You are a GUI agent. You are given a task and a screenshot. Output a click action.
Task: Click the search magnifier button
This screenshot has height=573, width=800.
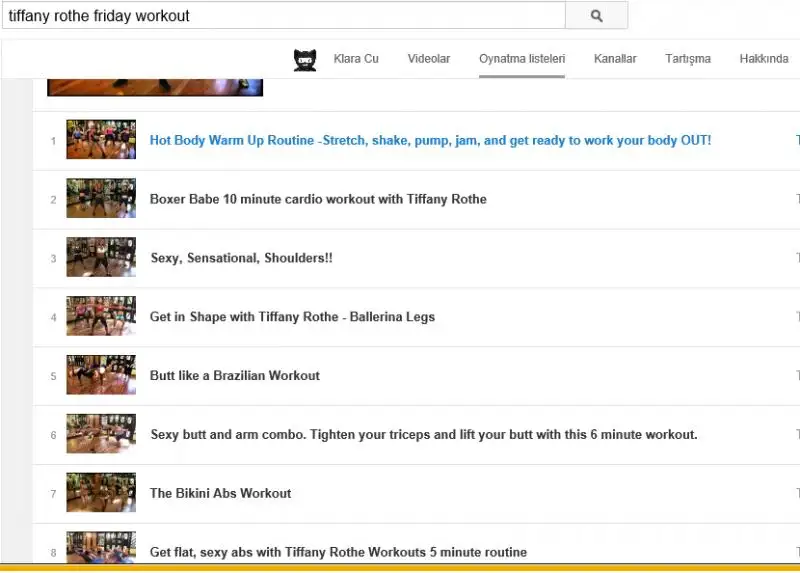click(x=596, y=16)
